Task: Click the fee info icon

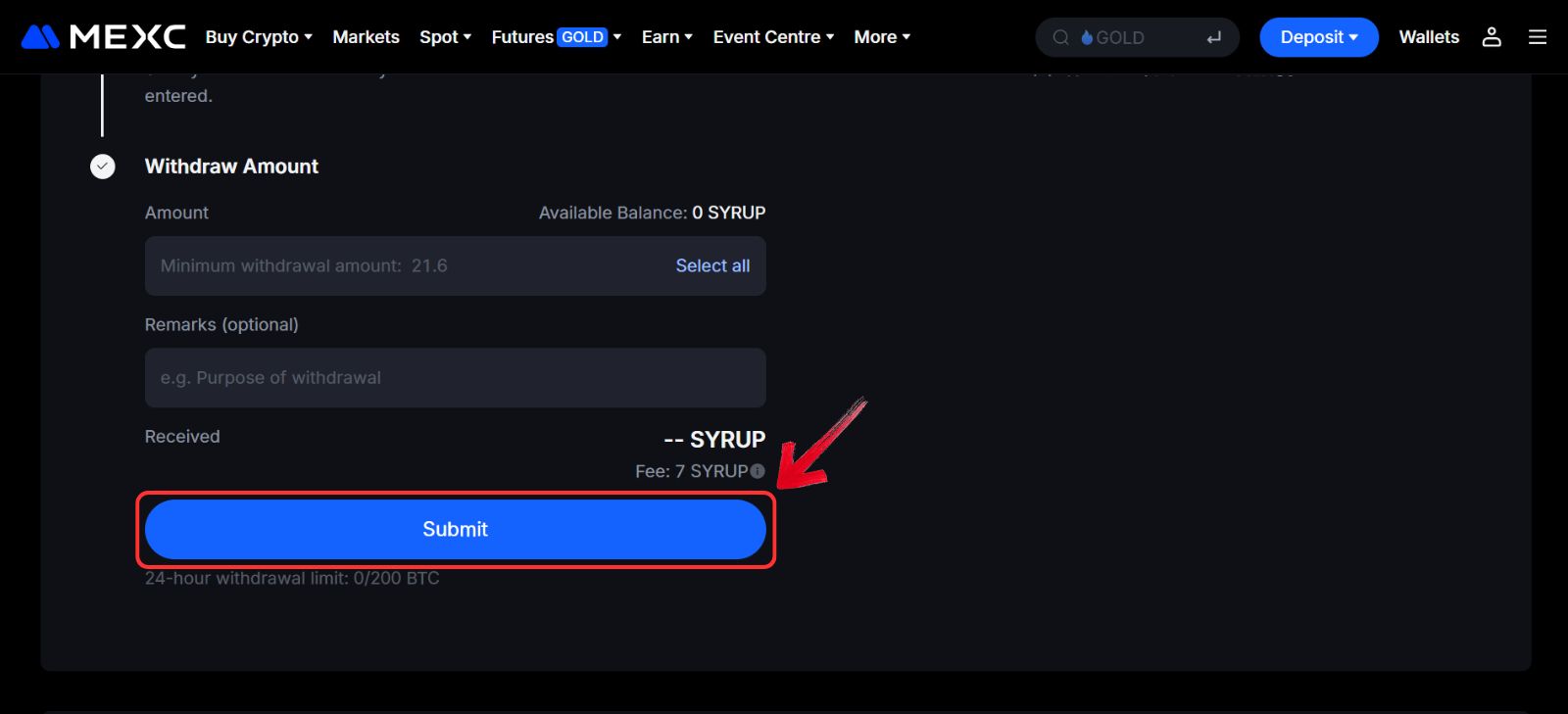Action: click(x=758, y=471)
